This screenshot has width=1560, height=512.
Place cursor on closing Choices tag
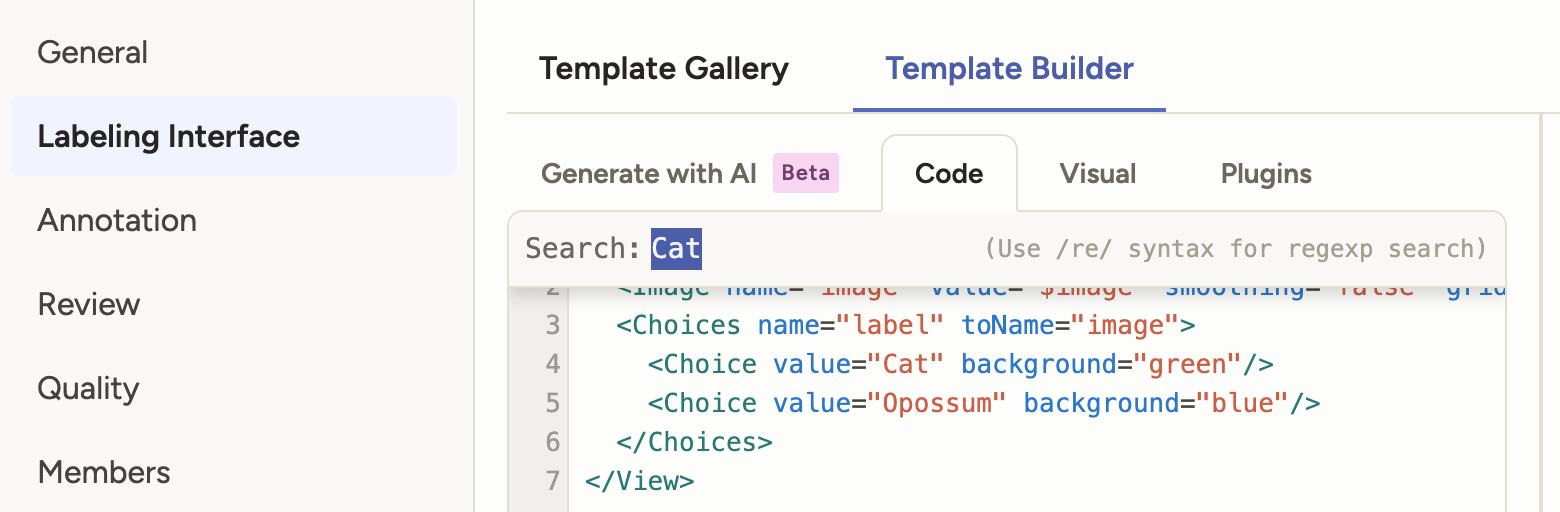694,442
